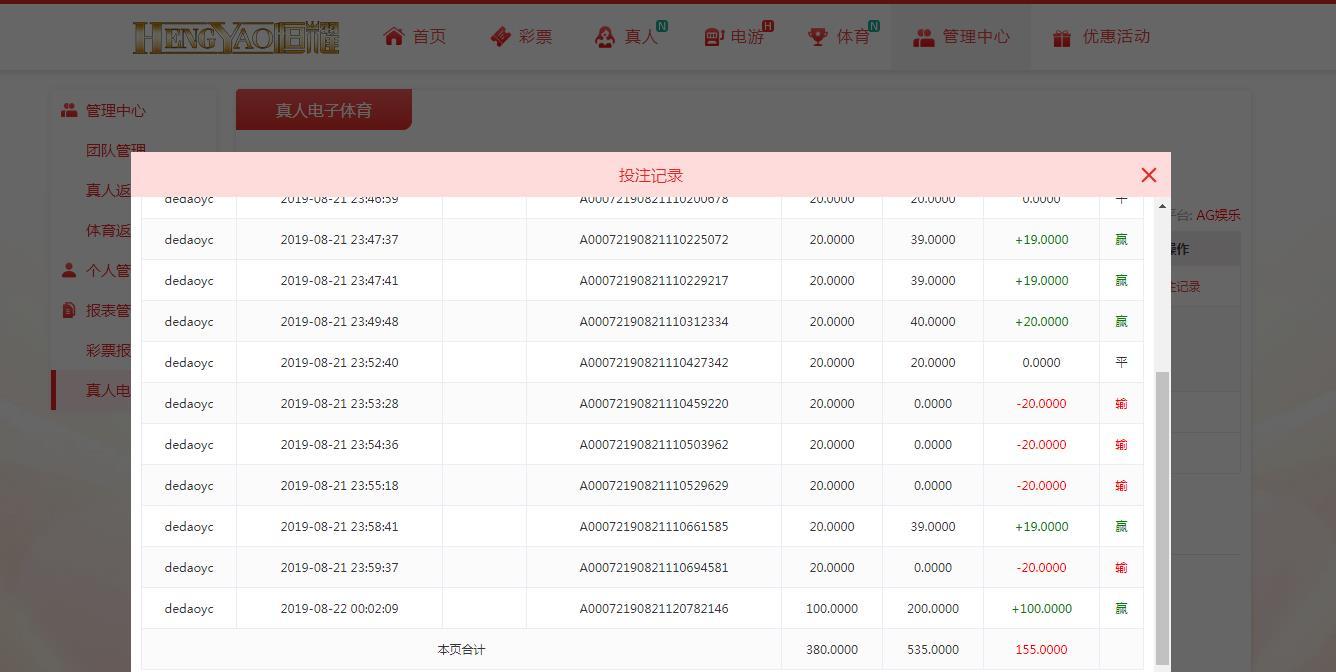Click timestamp 2019-08-21 23:58:41
Viewport: 1336px width, 672px height.
[339, 527]
